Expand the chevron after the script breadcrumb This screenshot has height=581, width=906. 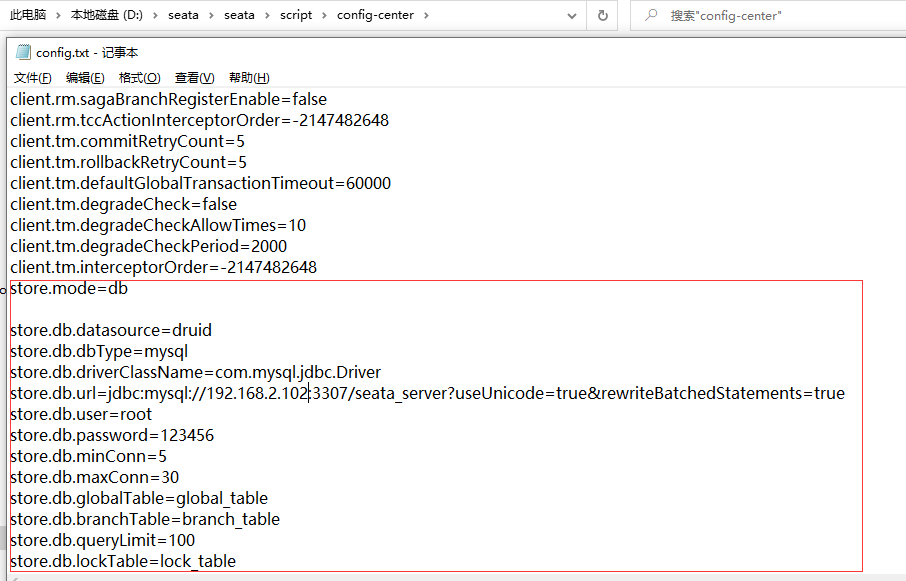324,15
